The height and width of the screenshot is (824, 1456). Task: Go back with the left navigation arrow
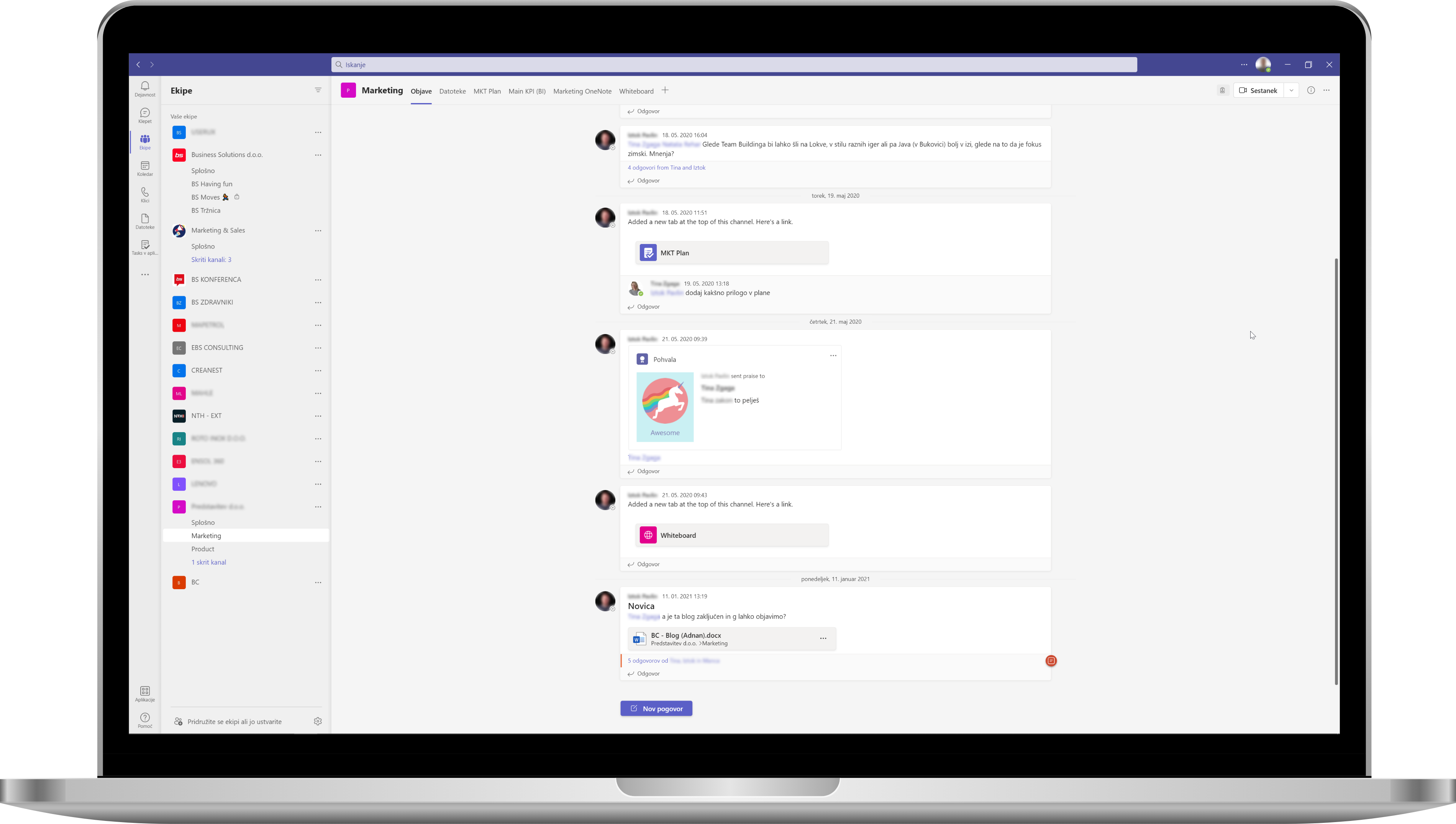coord(138,64)
